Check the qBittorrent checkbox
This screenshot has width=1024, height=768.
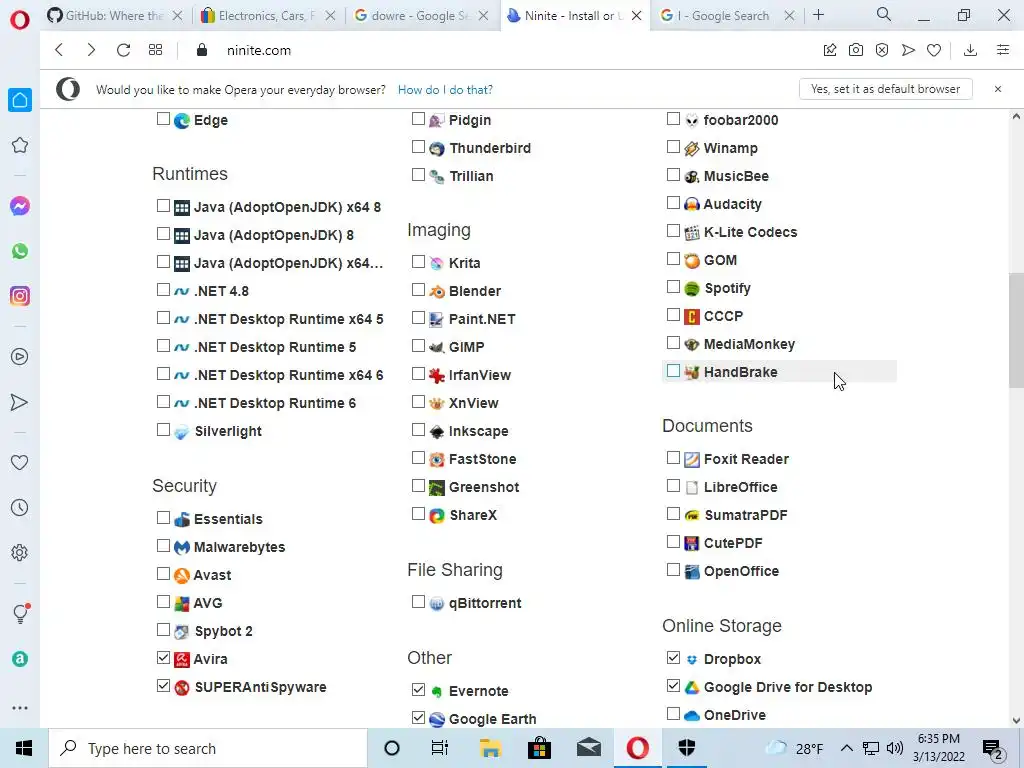click(x=419, y=601)
